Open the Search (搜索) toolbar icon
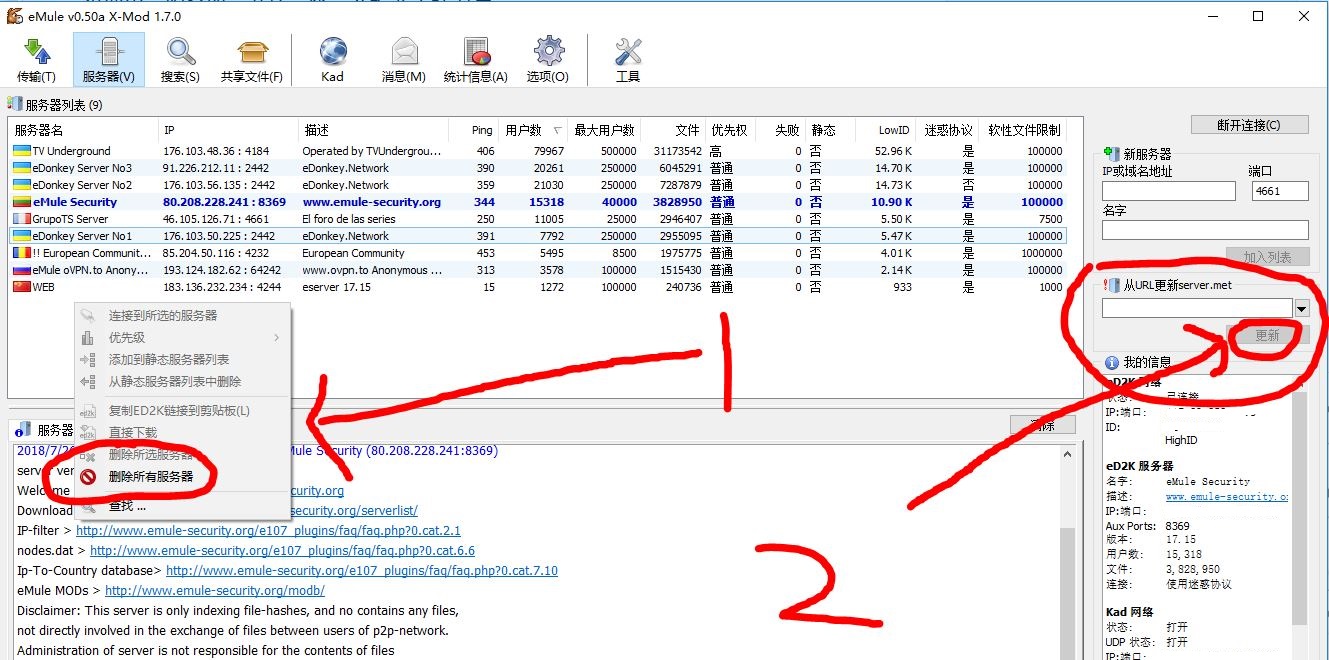1329x660 pixels. pyautogui.click(x=180, y=59)
